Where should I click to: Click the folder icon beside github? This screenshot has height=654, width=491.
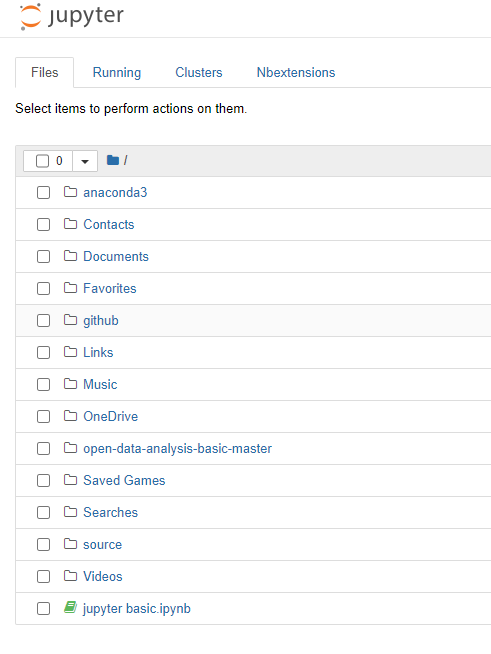(71, 320)
